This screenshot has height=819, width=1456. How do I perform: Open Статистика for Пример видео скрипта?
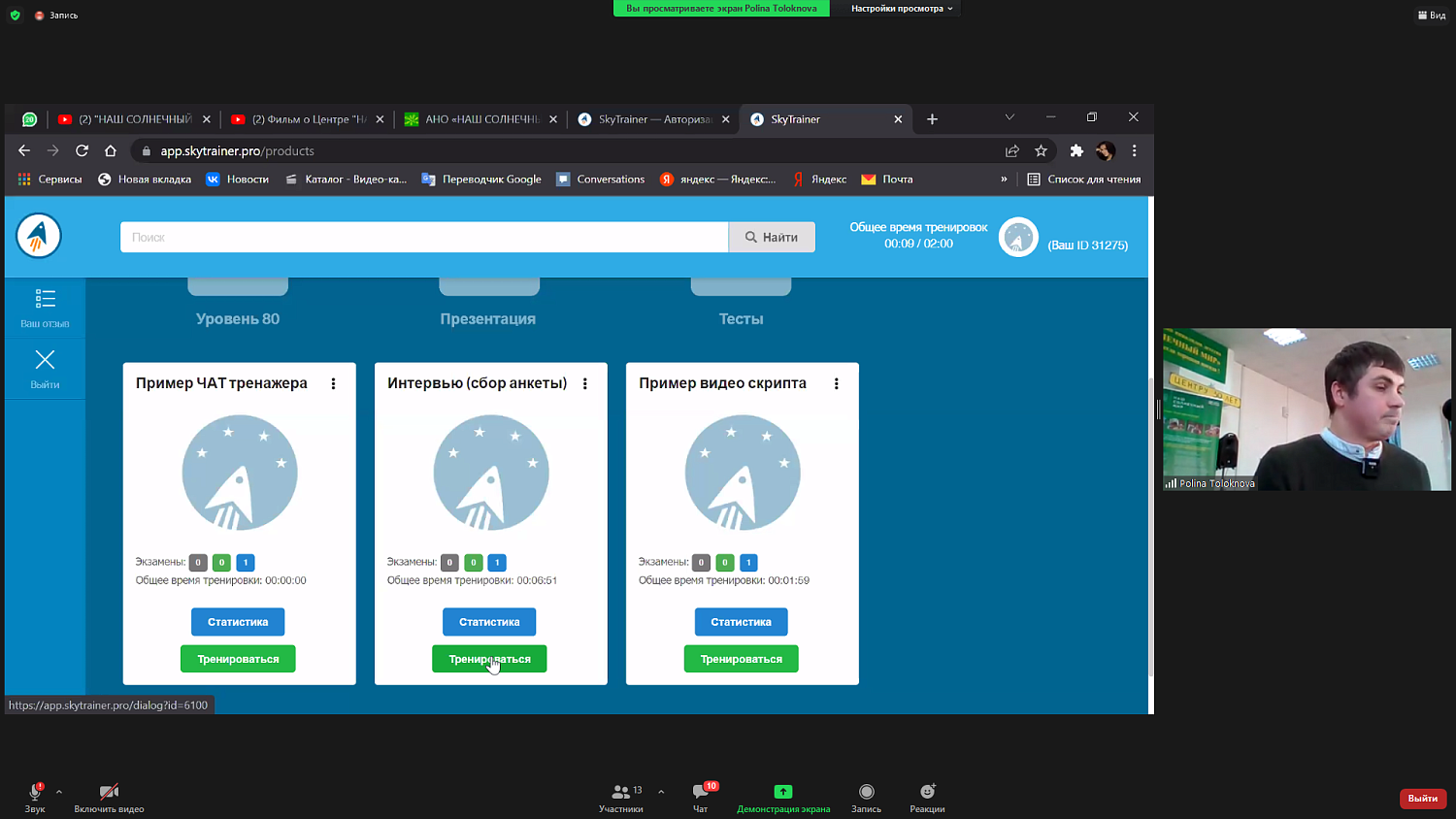pyautogui.click(x=741, y=622)
